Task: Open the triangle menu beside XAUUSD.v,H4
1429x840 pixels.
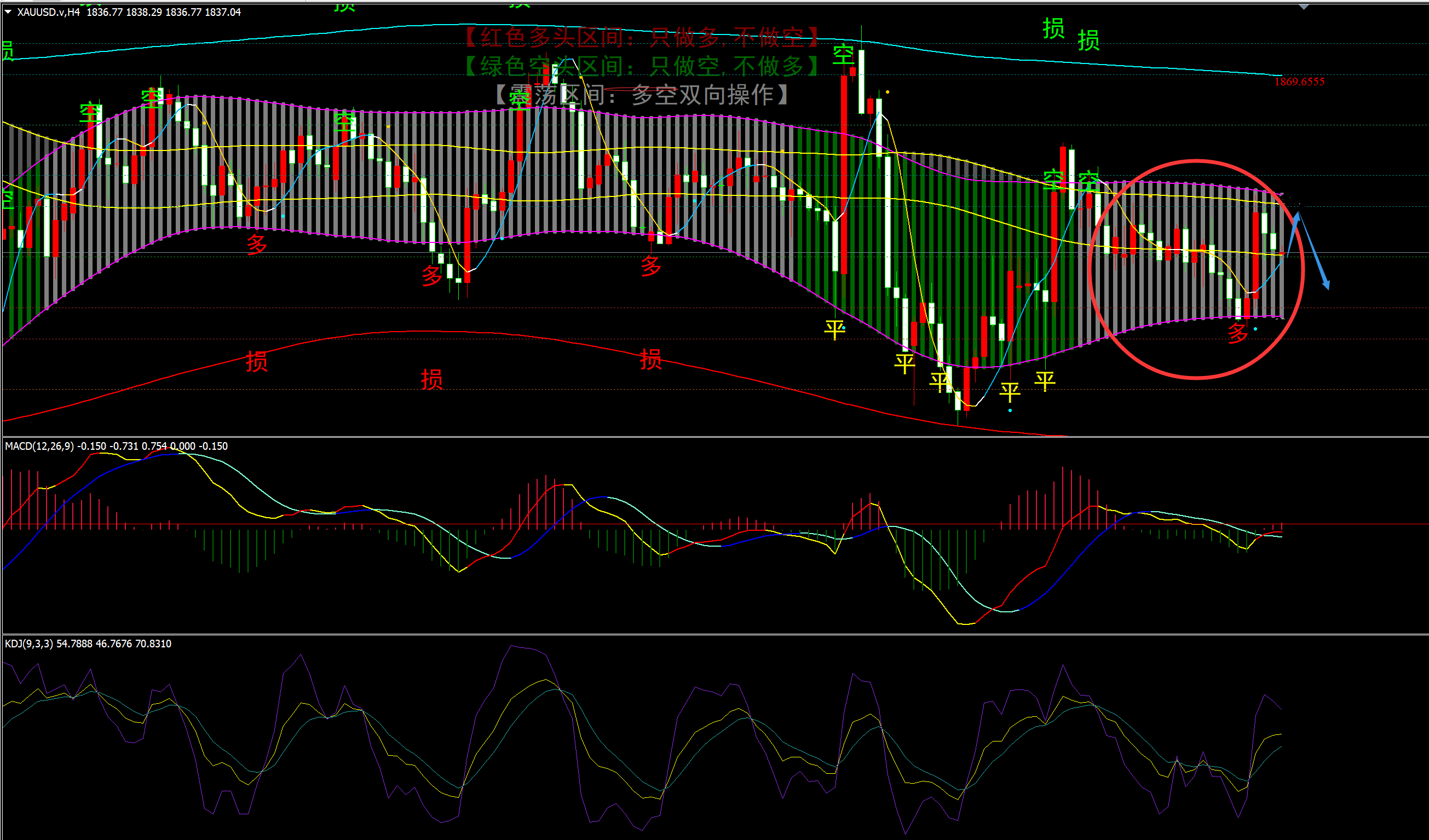Action: [x=8, y=12]
